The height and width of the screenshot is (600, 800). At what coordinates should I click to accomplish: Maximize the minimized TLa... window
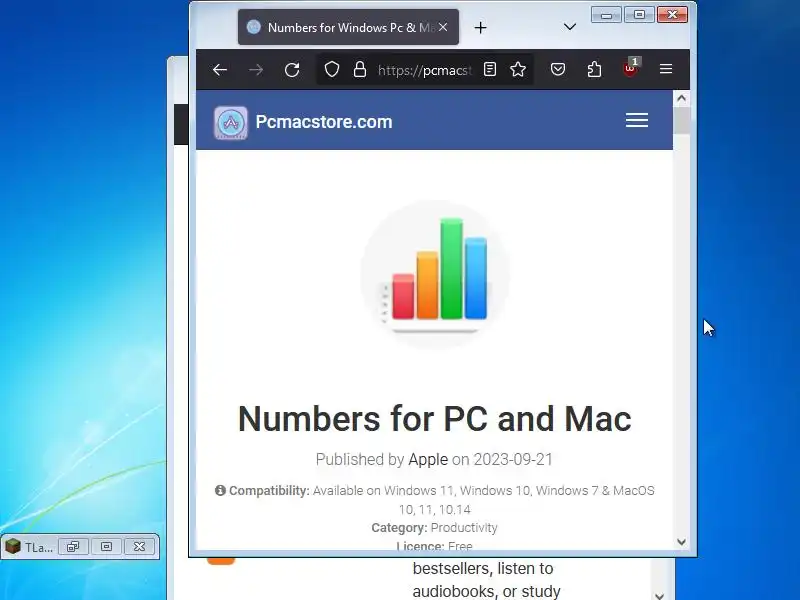(106, 547)
